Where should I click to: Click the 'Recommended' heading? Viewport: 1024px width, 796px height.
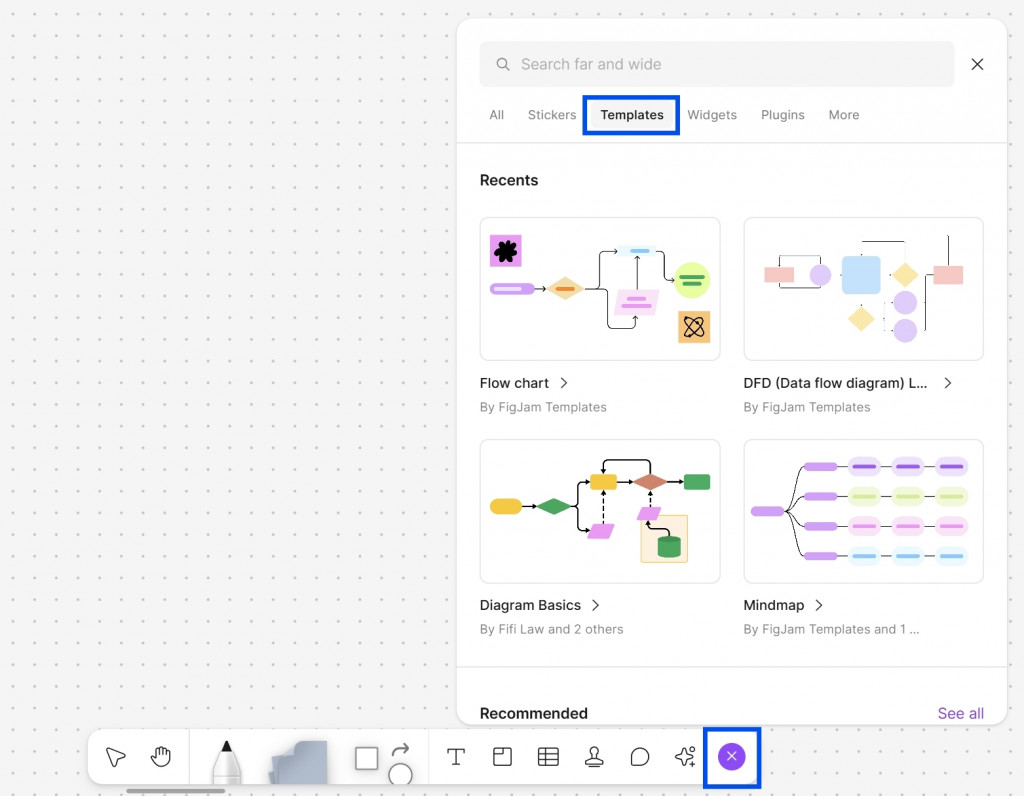pos(534,713)
